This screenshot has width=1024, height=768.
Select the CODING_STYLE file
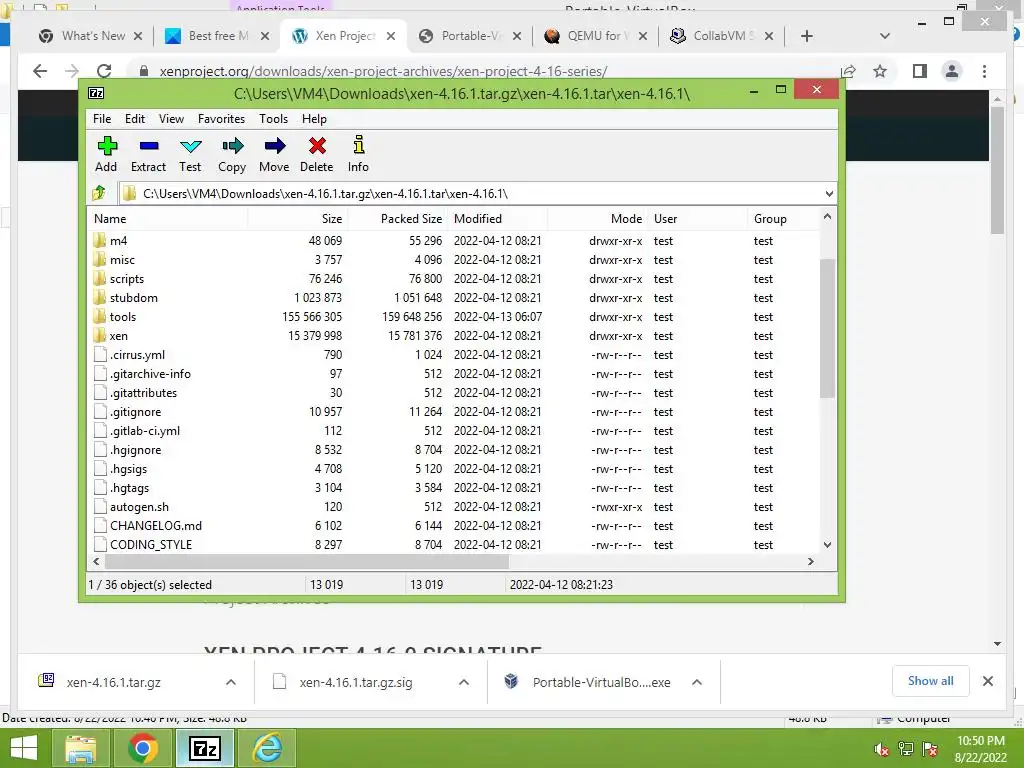click(x=453, y=545)
